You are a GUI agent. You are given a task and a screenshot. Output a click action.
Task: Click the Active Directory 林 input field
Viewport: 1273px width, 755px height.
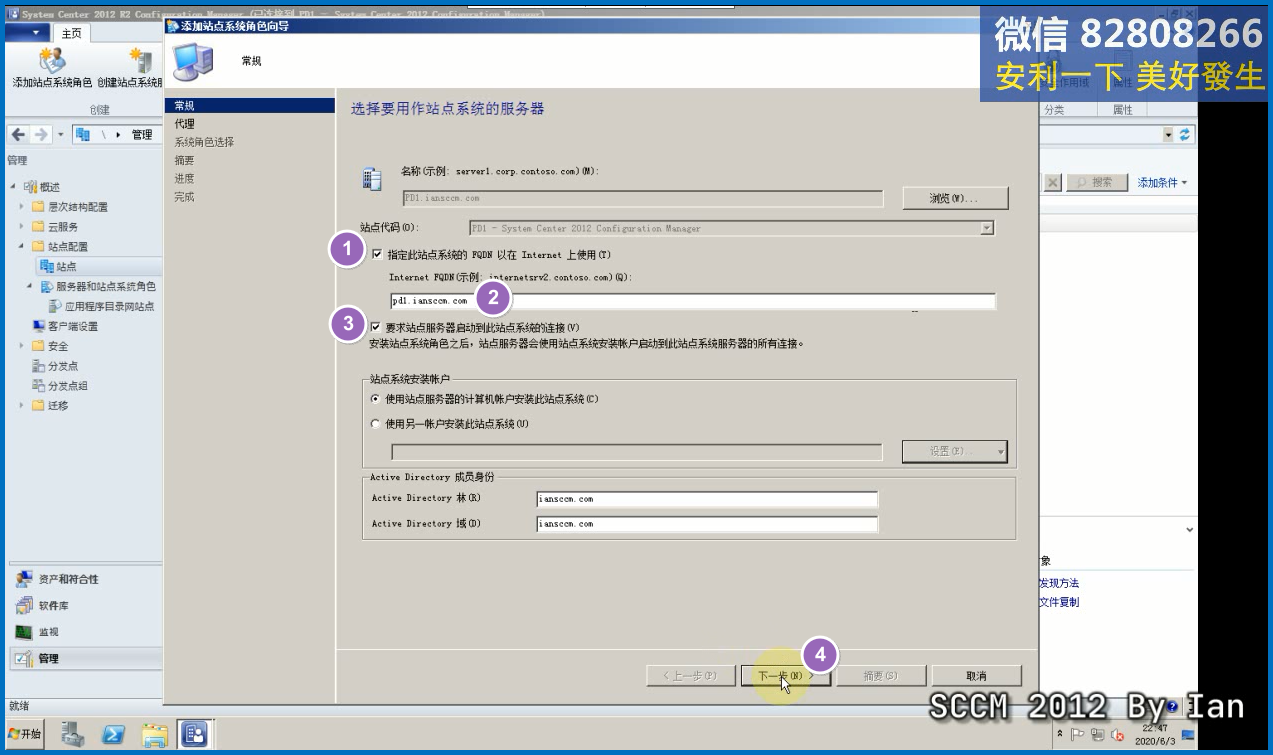[707, 499]
